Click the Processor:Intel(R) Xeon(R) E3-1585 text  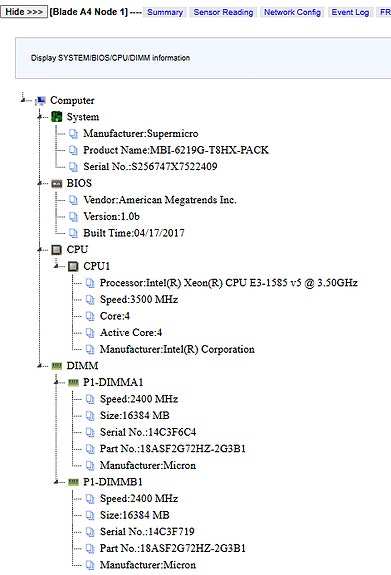[x=229, y=283]
